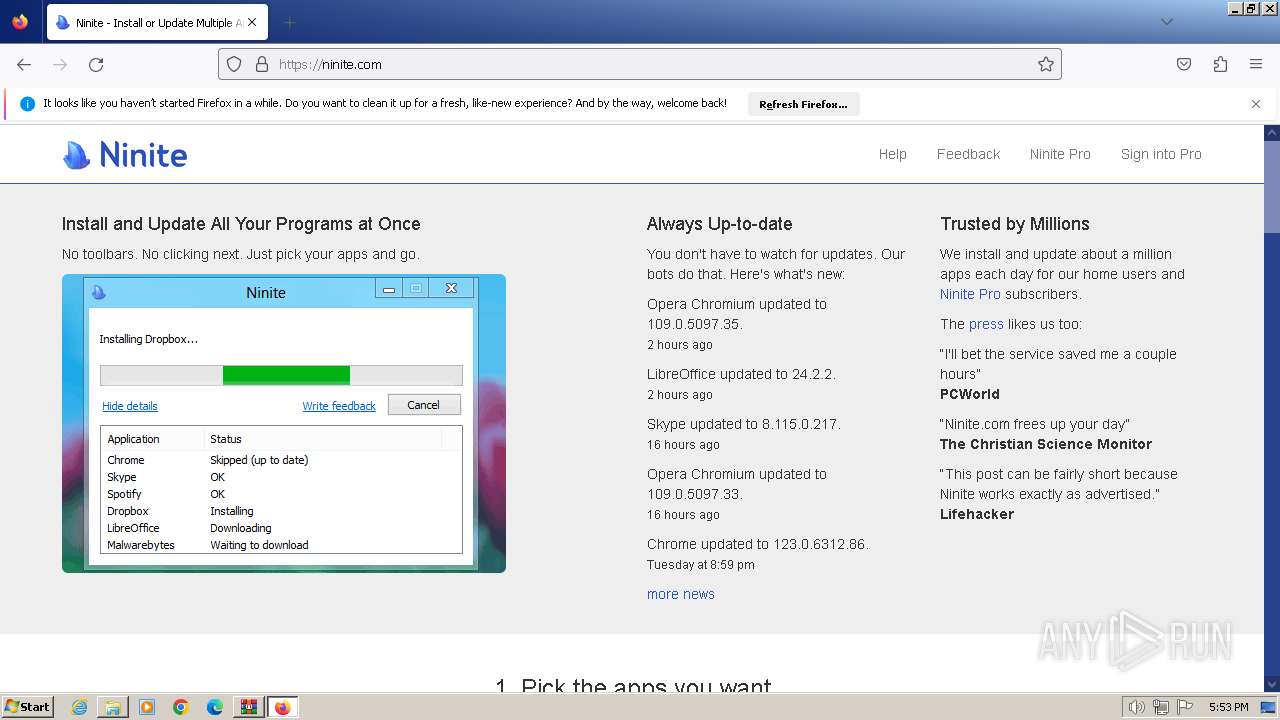Open the press link
Viewport: 1280px width, 720px height.
[986, 324]
